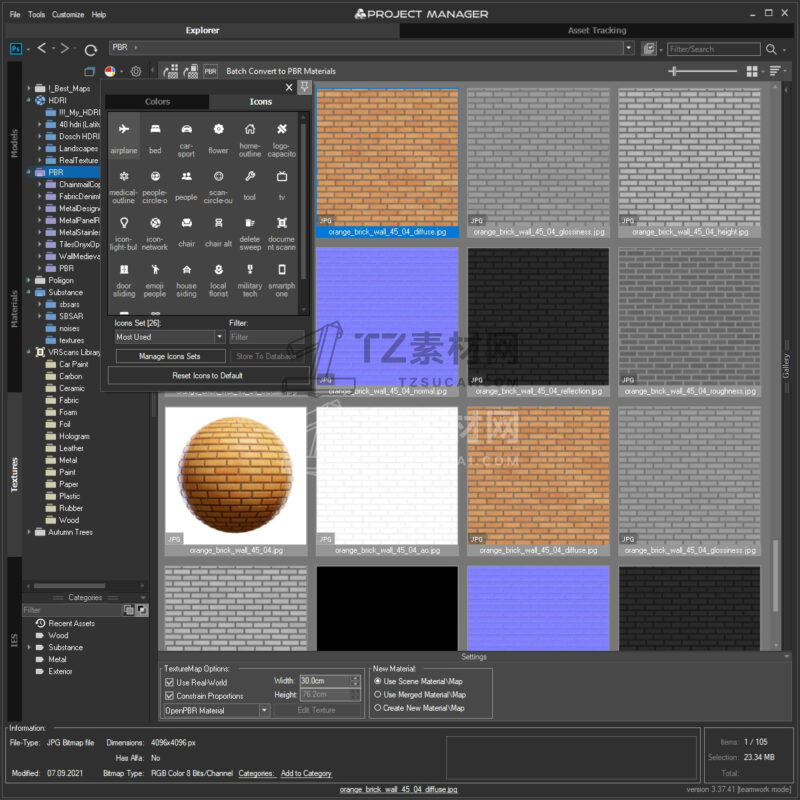Switch to the Colors tab
Screen dimensions: 800x800
[x=157, y=102]
